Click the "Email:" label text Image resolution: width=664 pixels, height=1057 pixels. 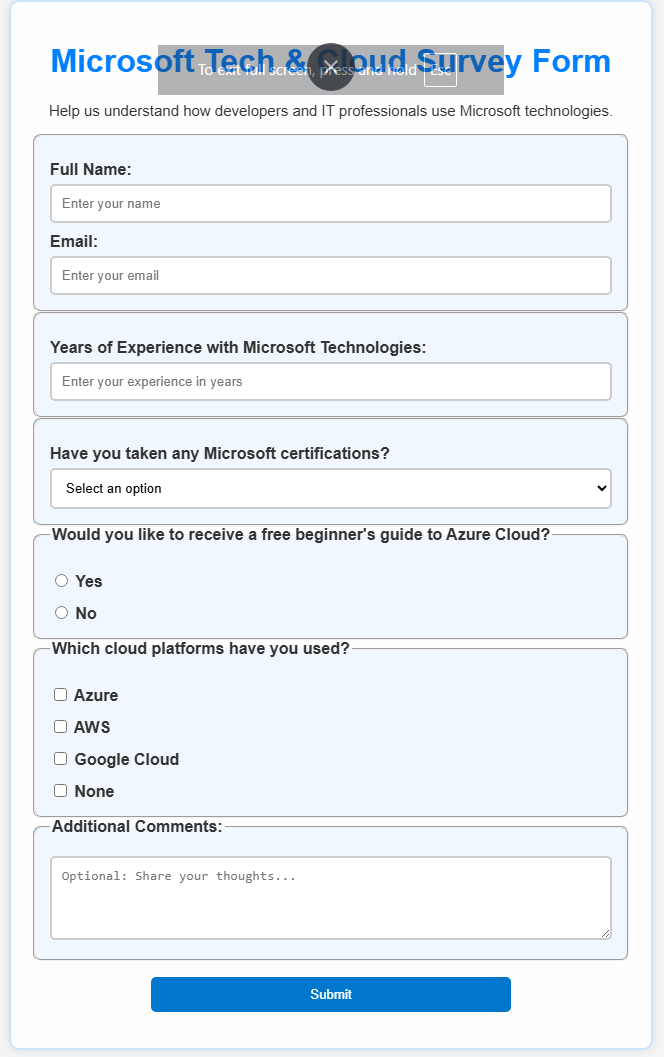coord(74,241)
